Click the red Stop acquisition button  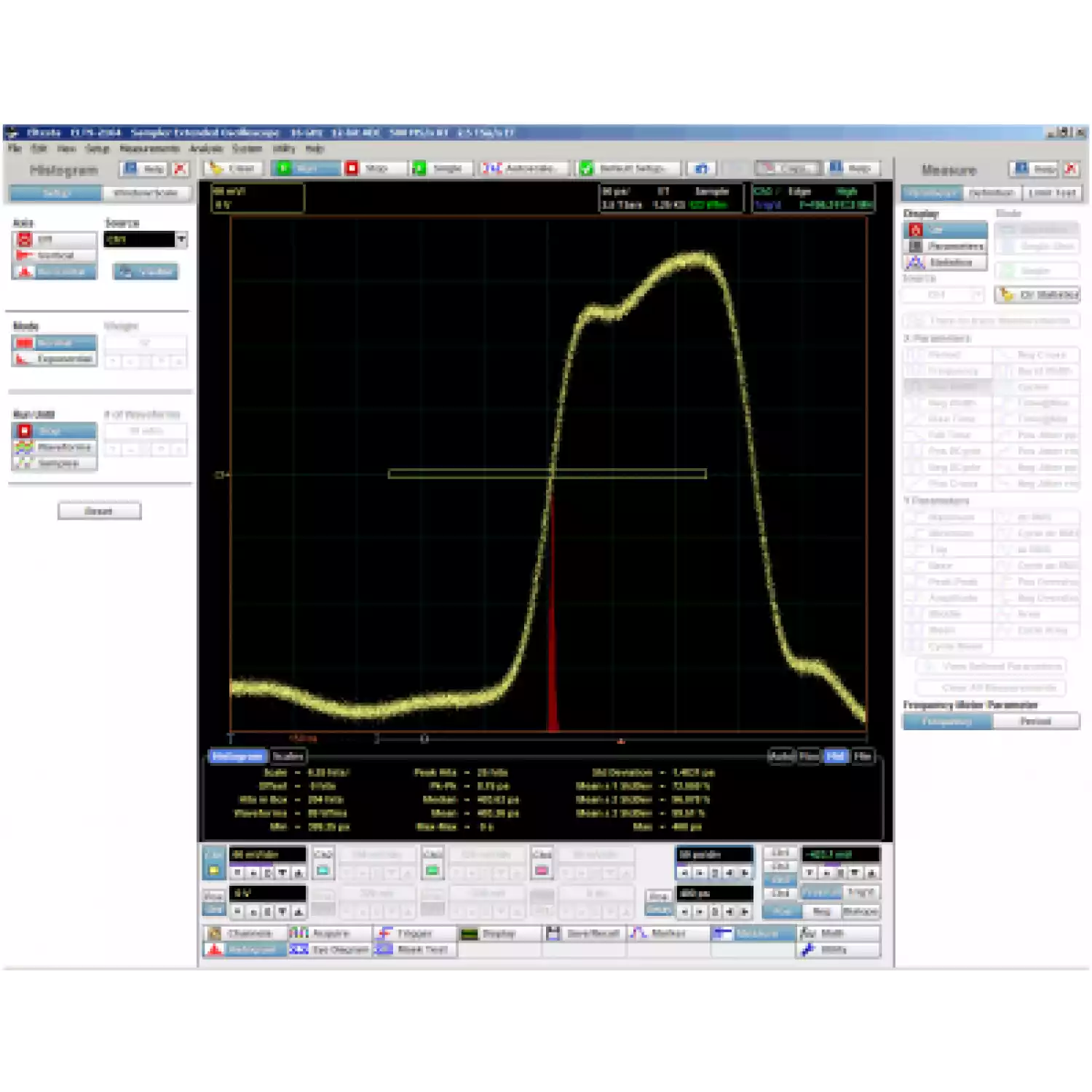(x=368, y=168)
